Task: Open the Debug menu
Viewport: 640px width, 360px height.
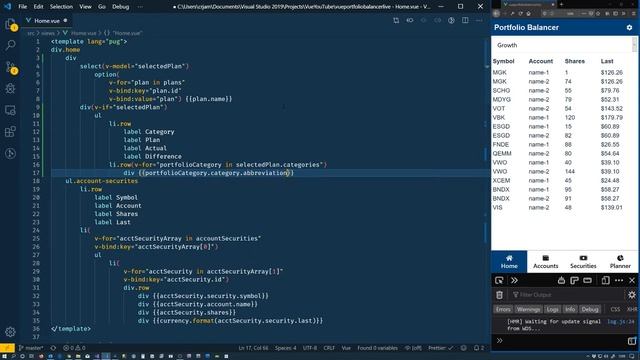Action: click(x=120, y=7)
